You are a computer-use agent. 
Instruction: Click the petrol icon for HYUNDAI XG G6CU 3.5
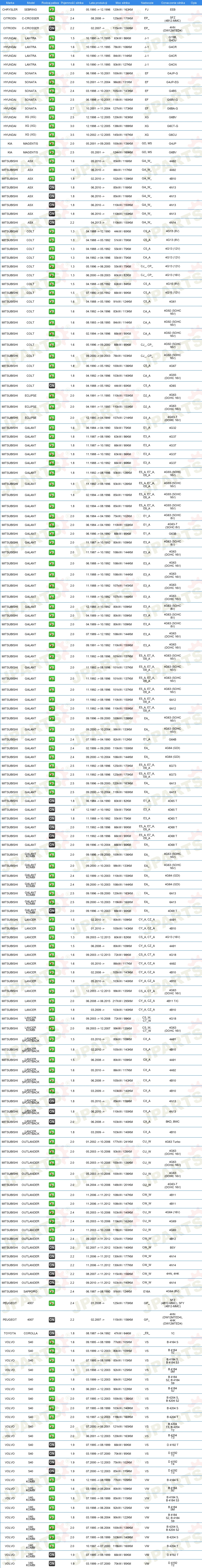tap(52, 135)
